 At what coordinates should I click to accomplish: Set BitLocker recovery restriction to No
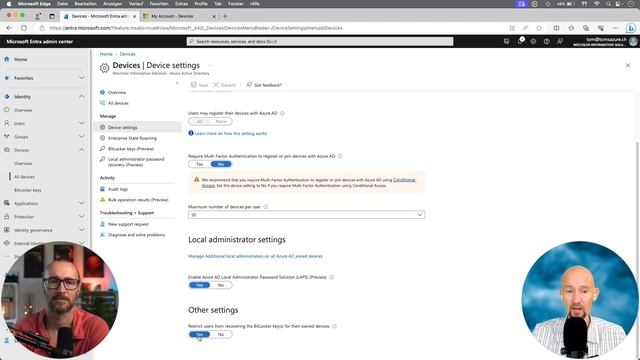(x=221, y=334)
